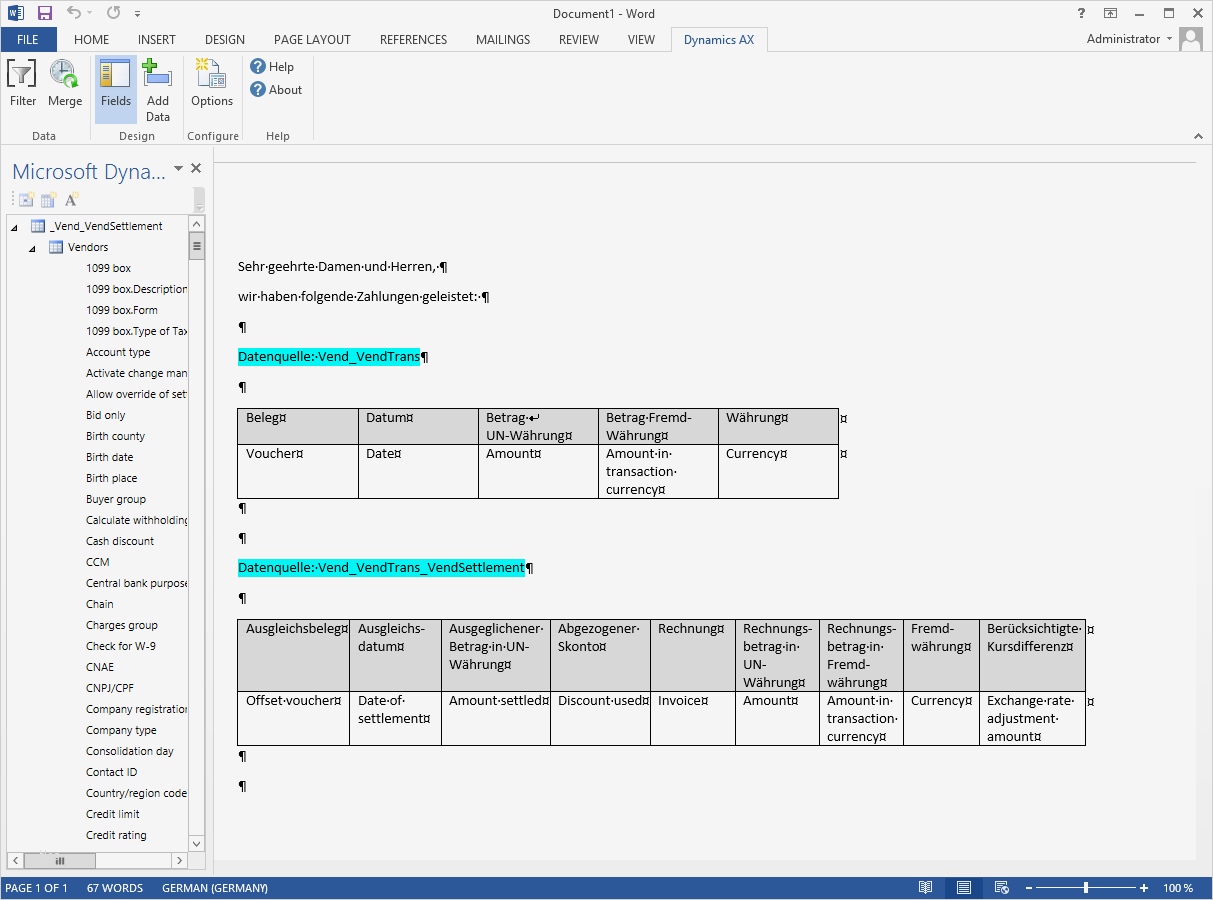The width and height of the screenshot is (1213, 900).
Task: Save the document with the floppy icon
Action: (x=45, y=13)
